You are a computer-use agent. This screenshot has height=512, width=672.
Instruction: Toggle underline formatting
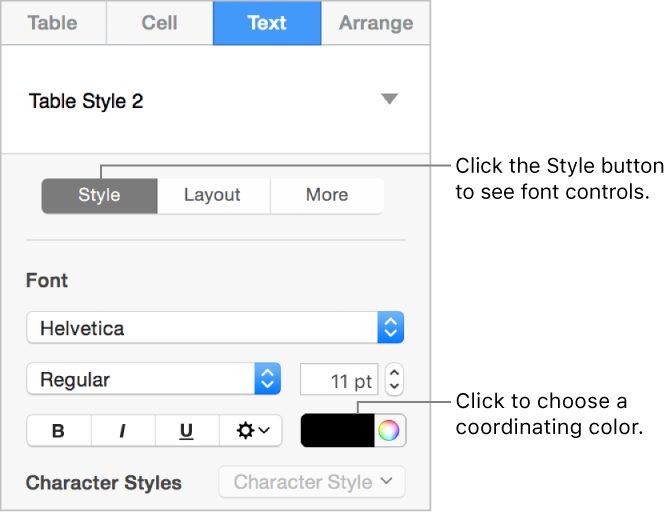187,431
